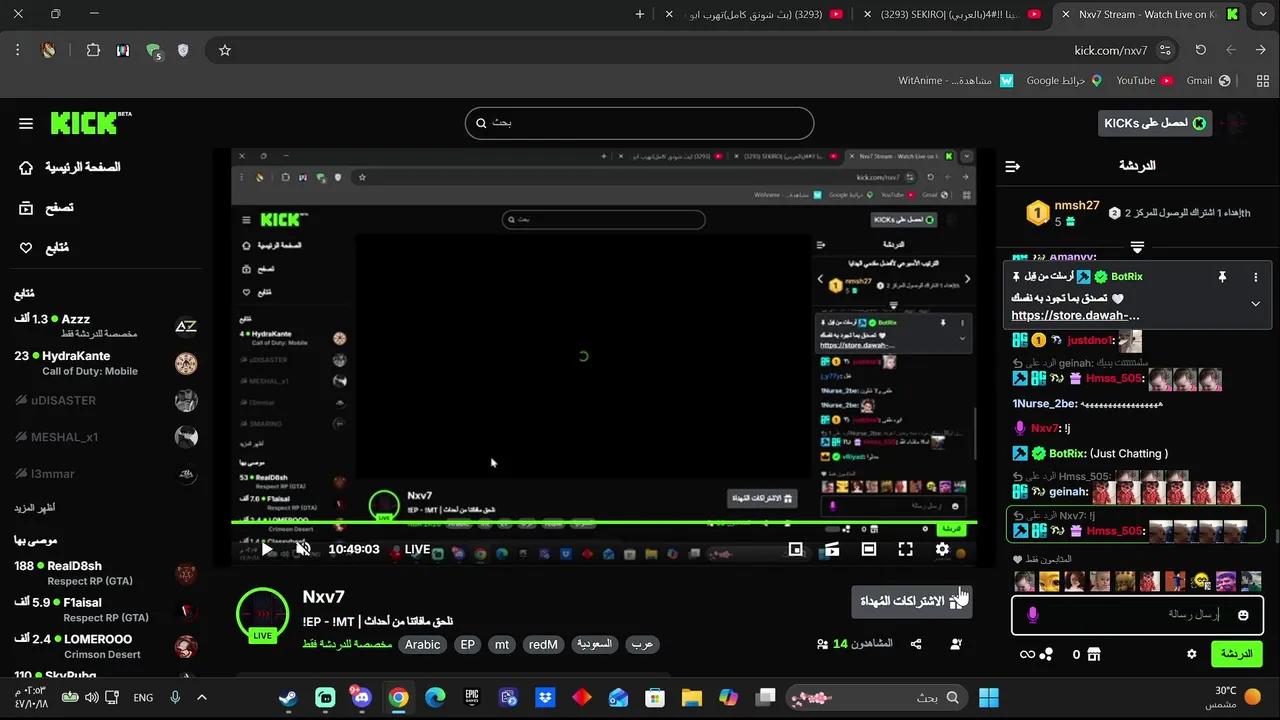Open the extensions puzzle icon

pos(93,50)
